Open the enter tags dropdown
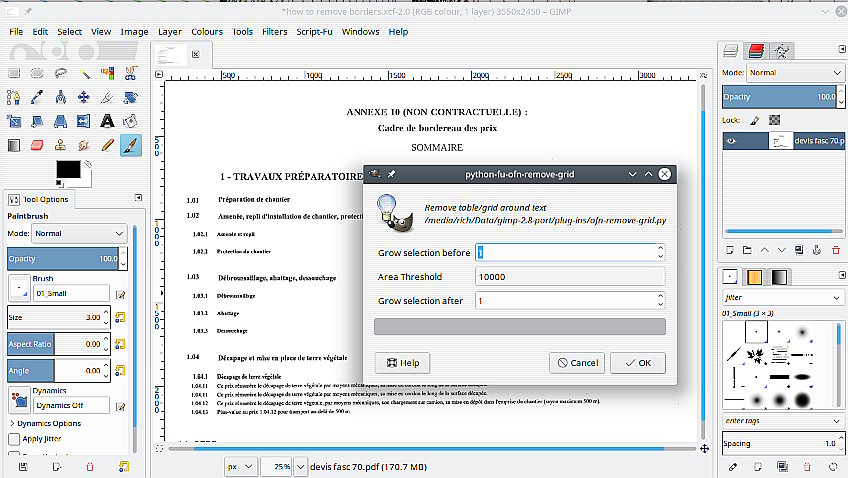The image size is (848, 478). (x=783, y=421)
